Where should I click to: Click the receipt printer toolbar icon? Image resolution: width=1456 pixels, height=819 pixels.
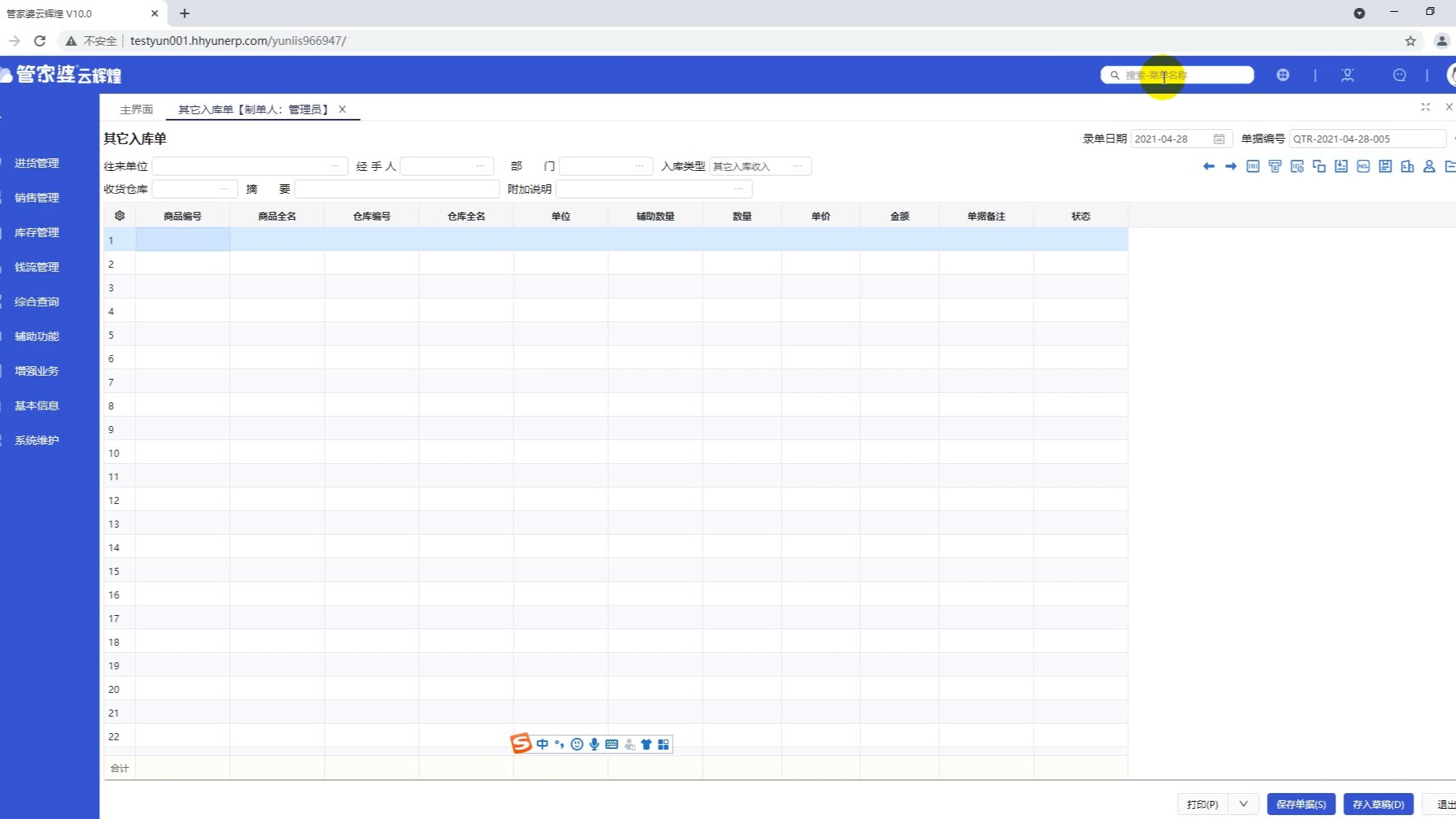coord(1275,166)
